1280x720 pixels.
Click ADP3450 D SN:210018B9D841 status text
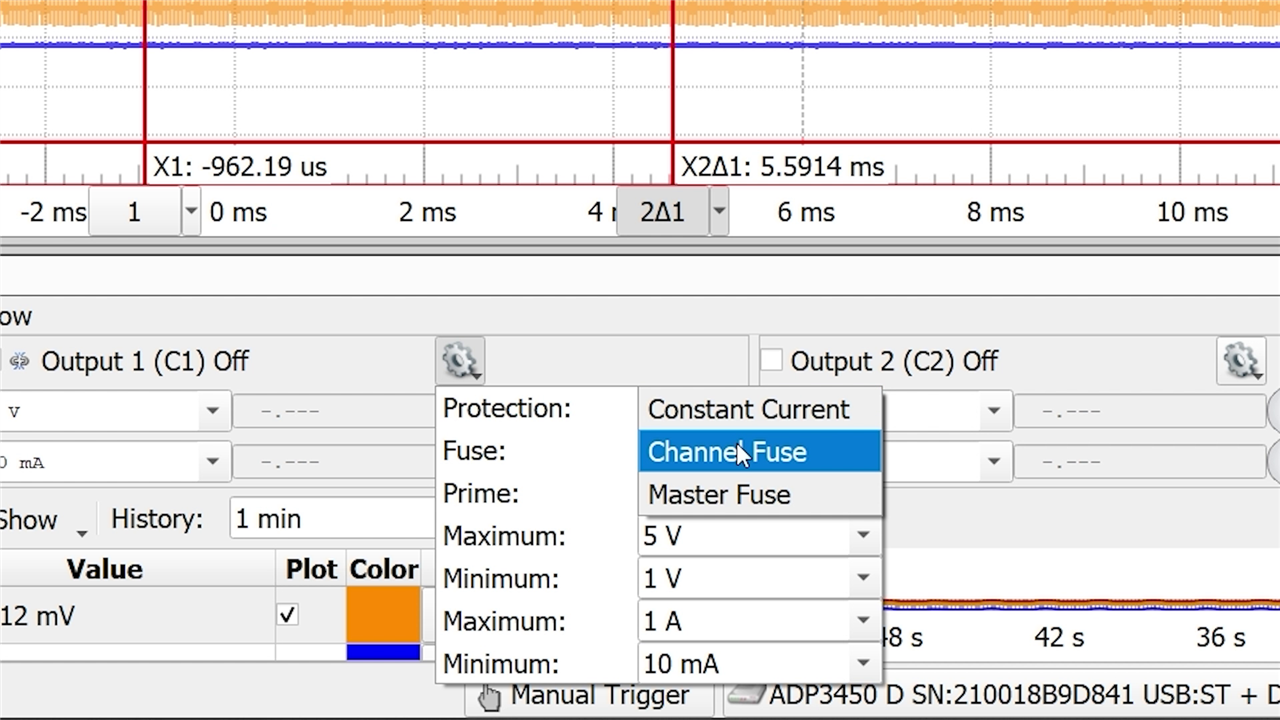pos(1023,695)
